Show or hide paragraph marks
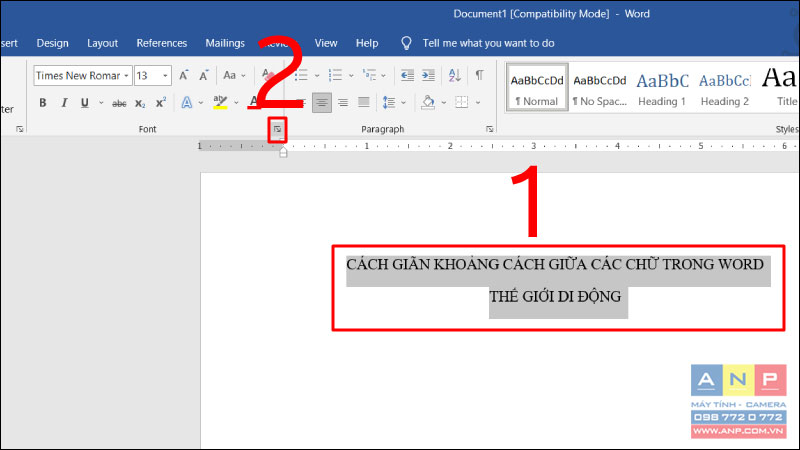 tap(480, 76)
